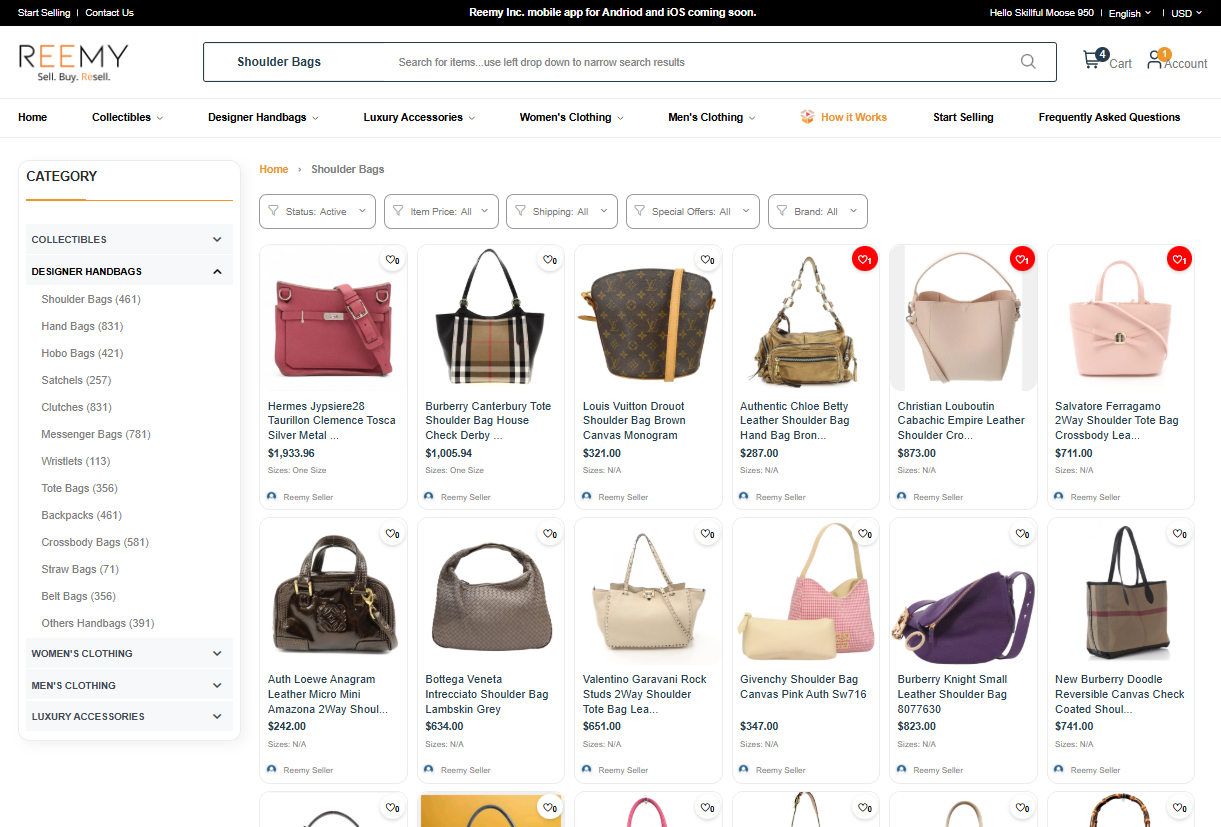This screenshot has height=827, width=1221.
Task: Click Reemy Seller under Salvatore Ferragamo bag
Action: click(x=1095, y=497)
